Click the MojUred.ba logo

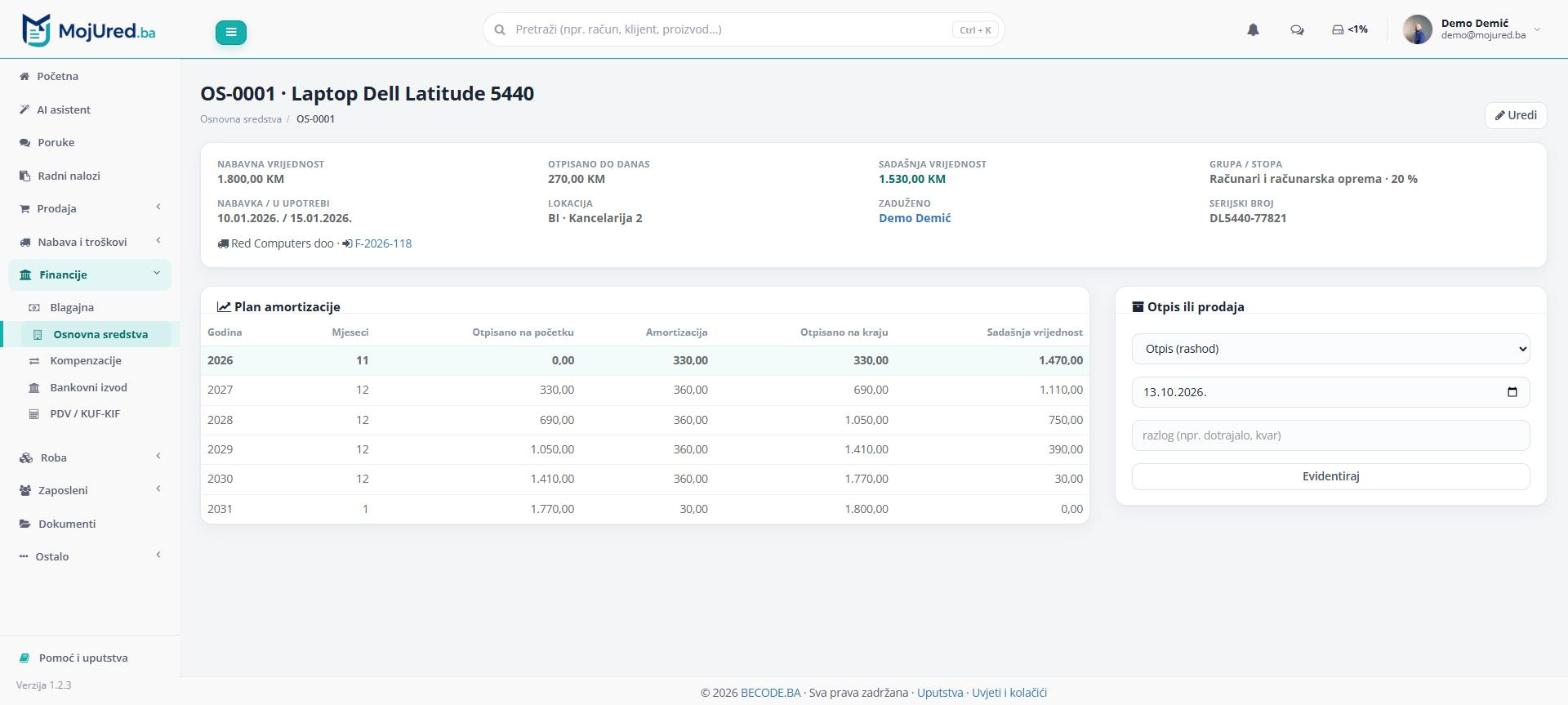coord(88,30)
